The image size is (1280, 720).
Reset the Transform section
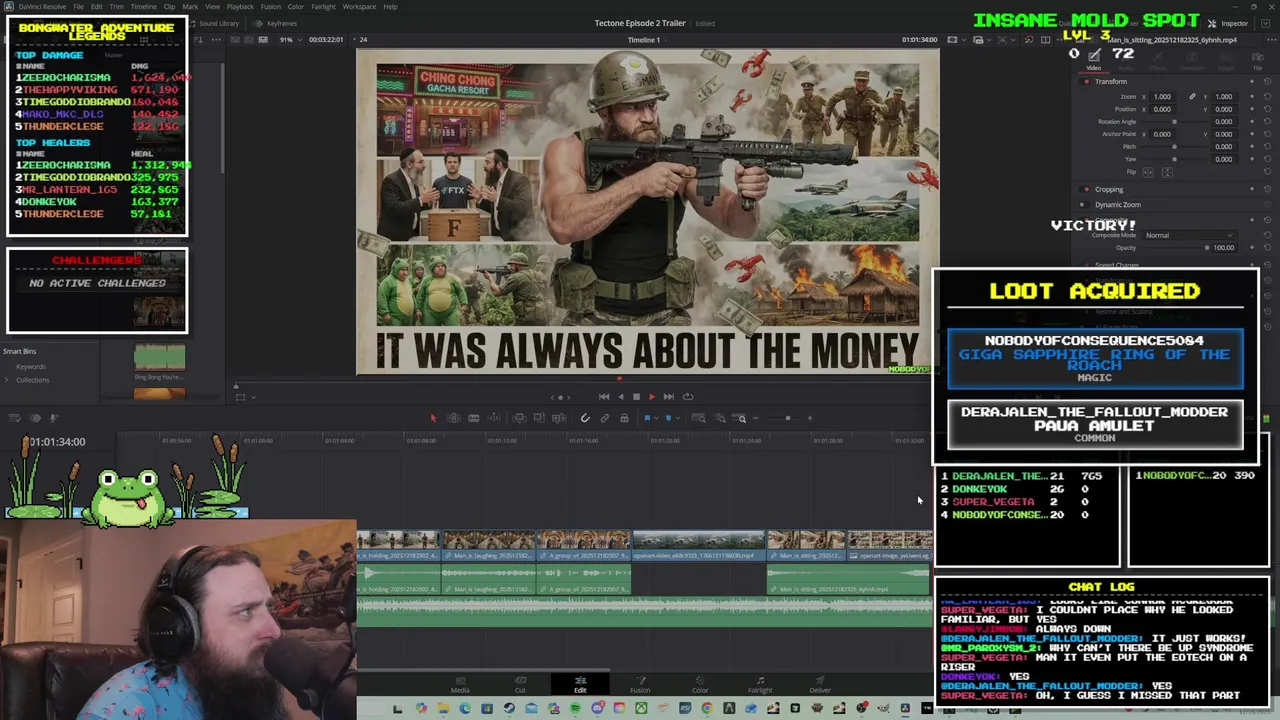tap(1268, 81)
